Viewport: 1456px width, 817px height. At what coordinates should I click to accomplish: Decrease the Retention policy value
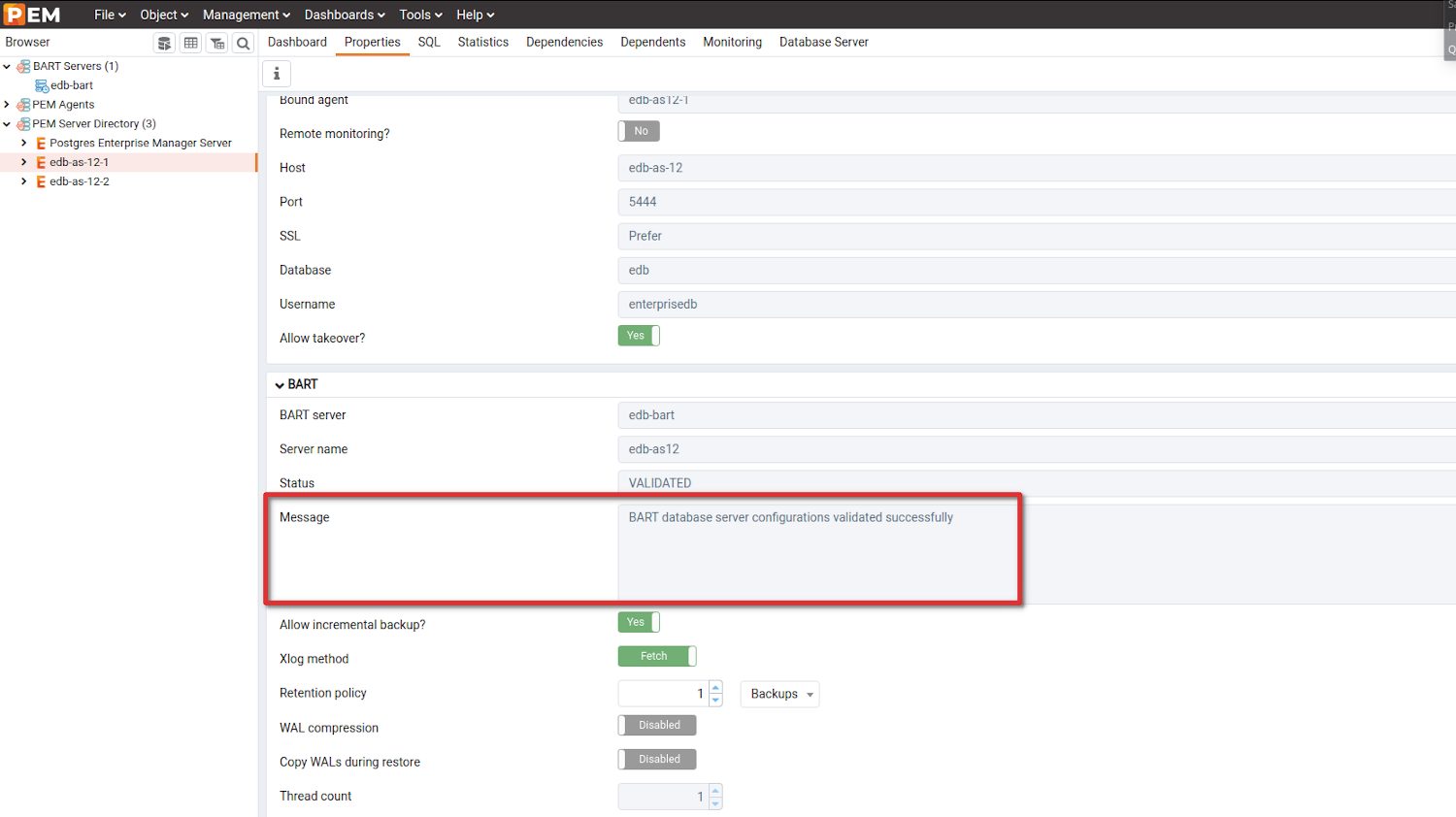[x=715, y=700]
